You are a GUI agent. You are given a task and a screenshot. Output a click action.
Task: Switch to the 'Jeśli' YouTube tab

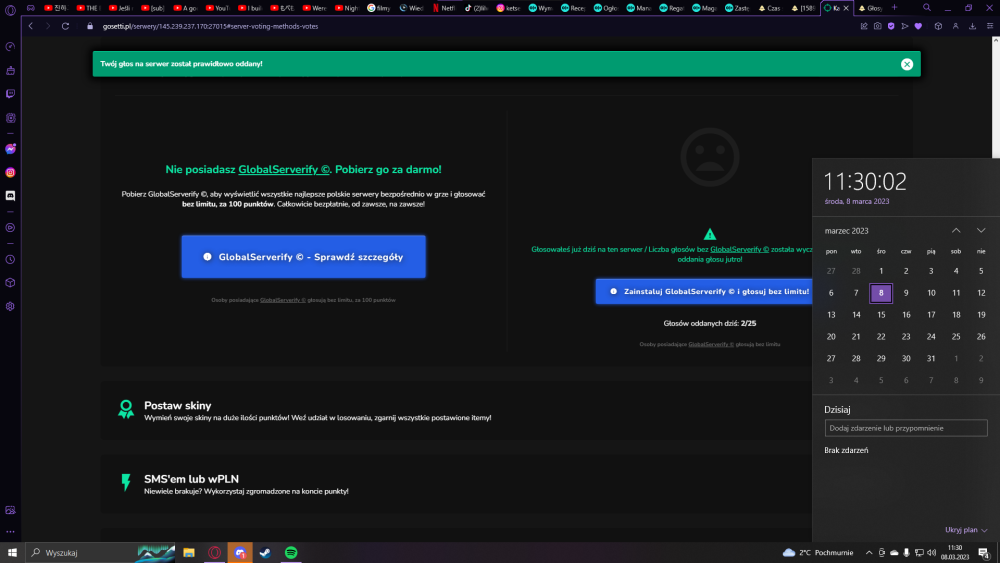coord(120,8)
